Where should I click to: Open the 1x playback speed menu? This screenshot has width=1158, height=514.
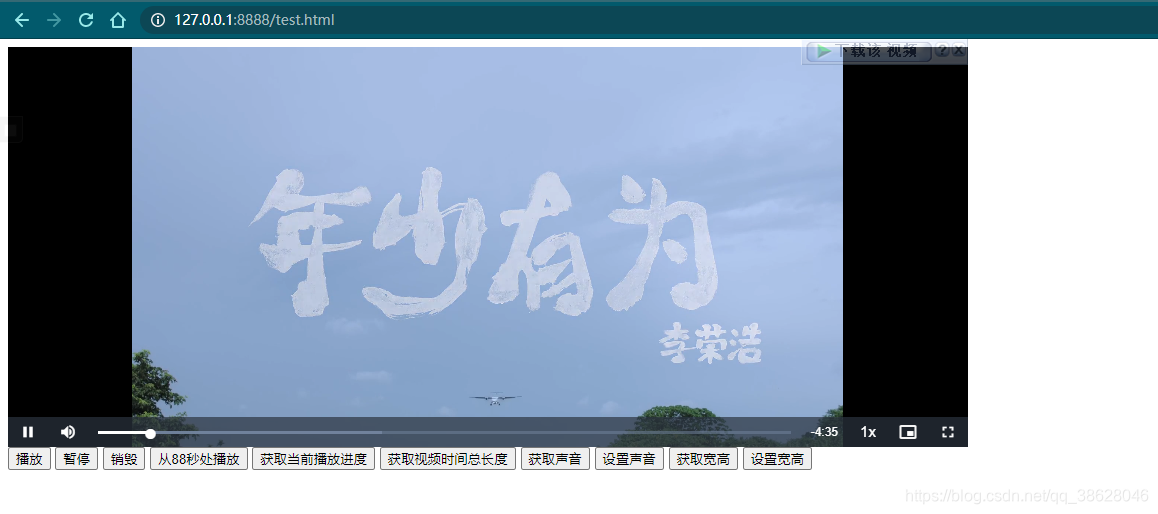[x=868, y=433]
